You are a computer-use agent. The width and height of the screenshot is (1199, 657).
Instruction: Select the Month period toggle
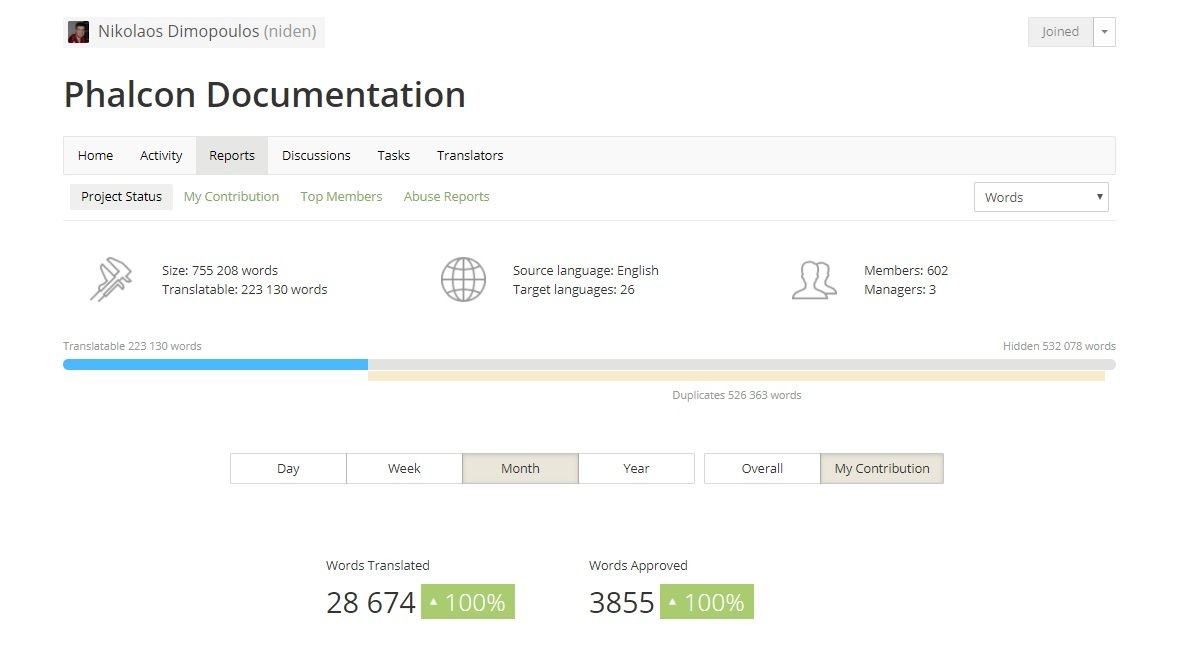click(x=521, y=469)
